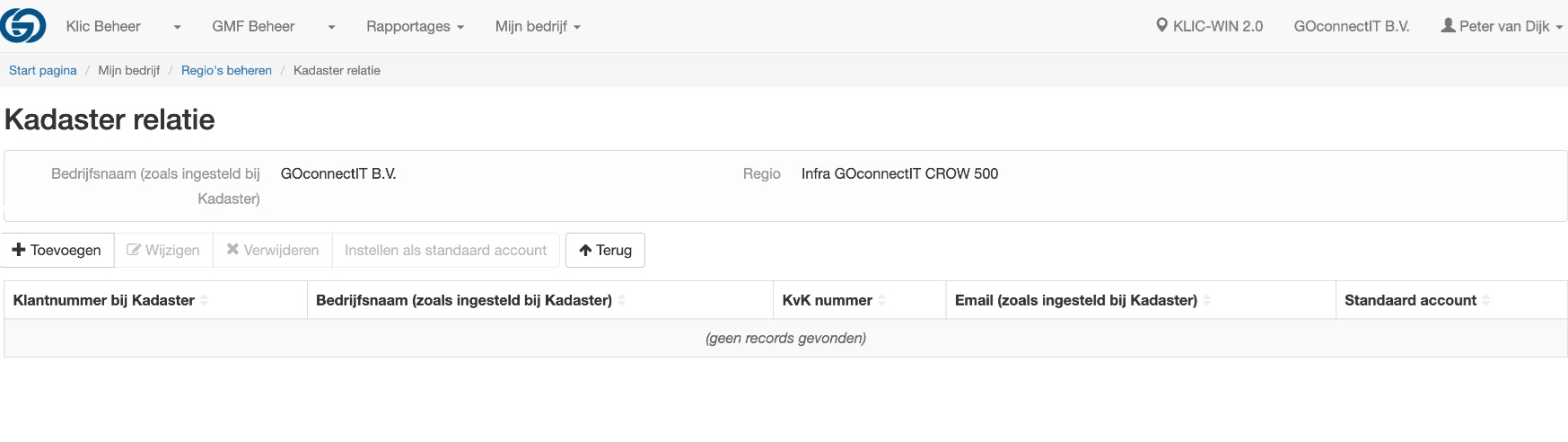Open the Mijn bedrijf menu
1568x442 pixels.
click(538, 27)
